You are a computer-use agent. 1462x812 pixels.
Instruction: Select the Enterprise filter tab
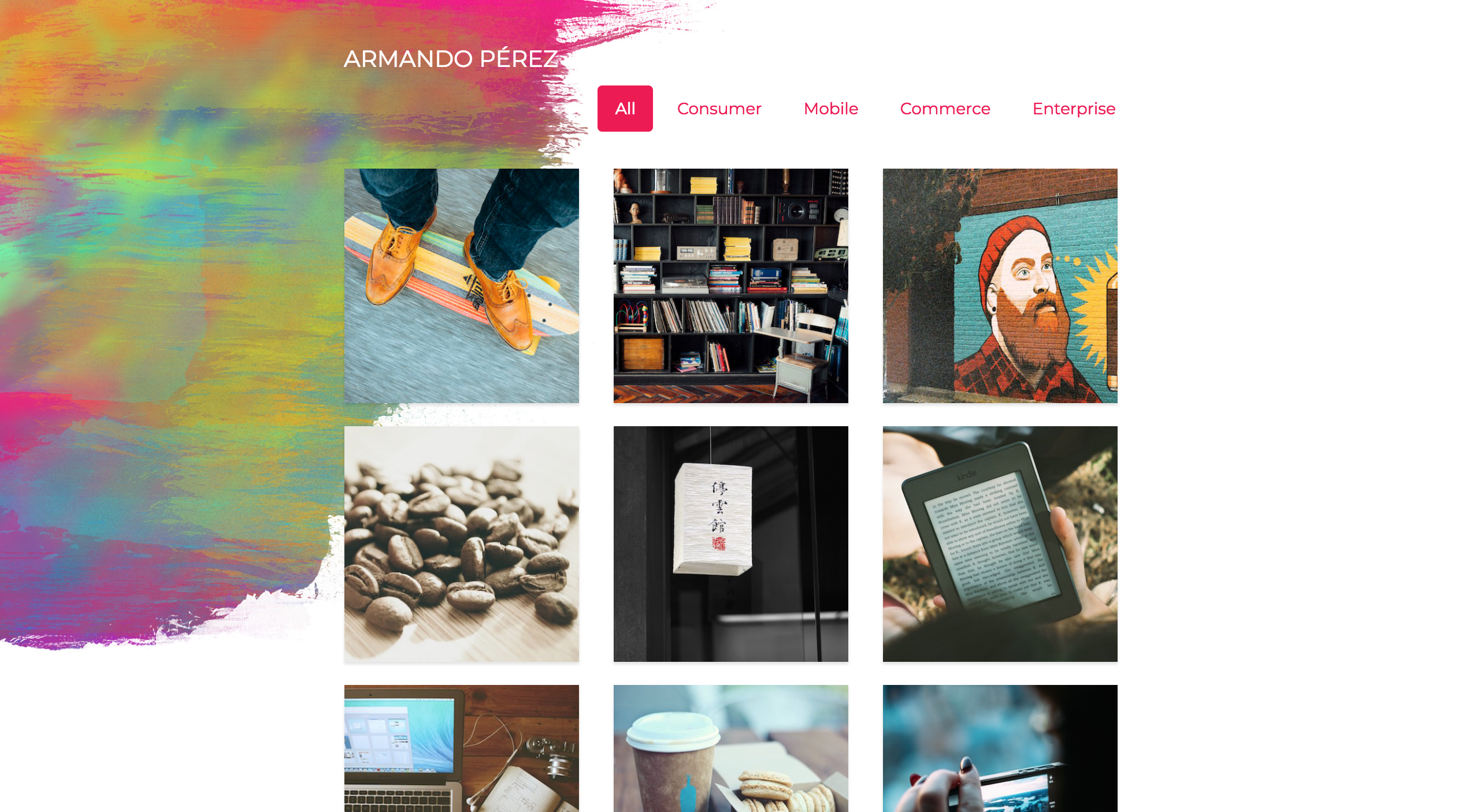[x=1073, y=108]
